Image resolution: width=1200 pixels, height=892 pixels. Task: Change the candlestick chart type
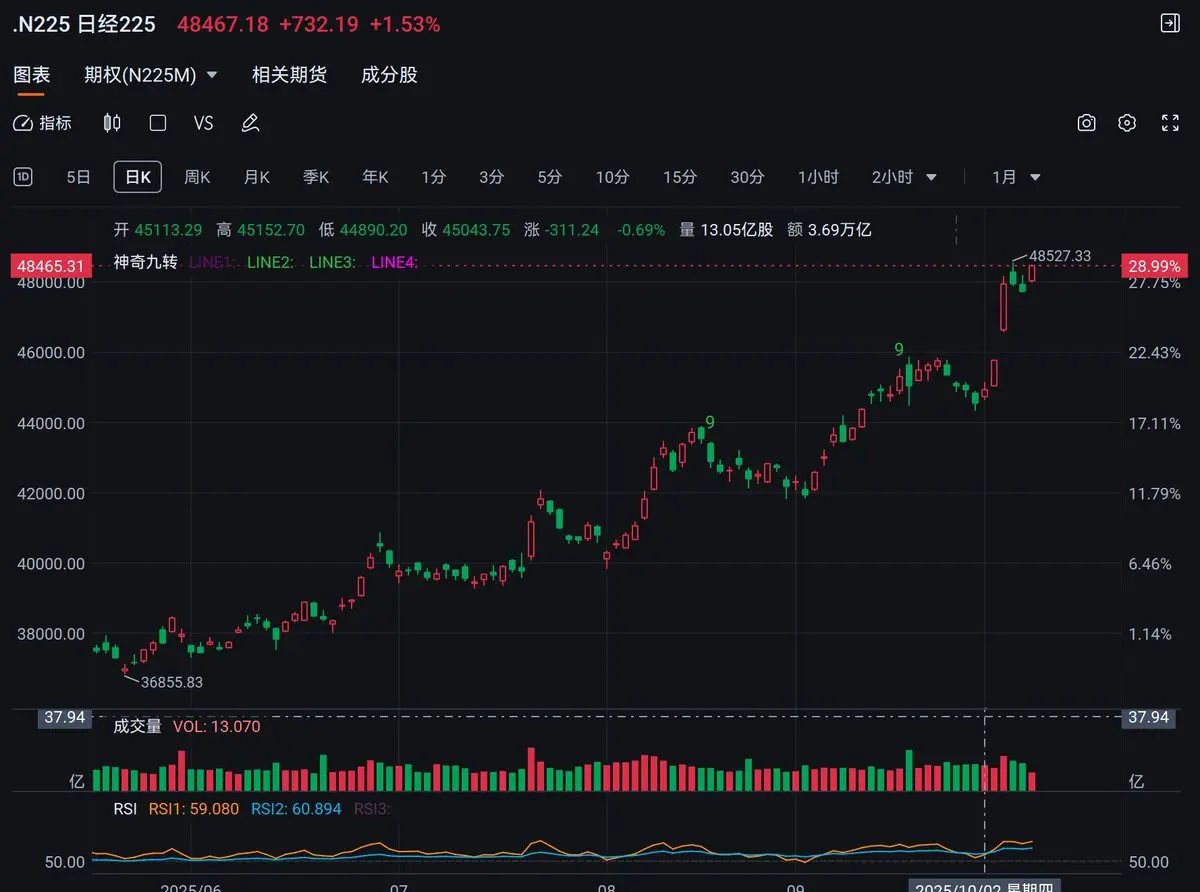112,123
